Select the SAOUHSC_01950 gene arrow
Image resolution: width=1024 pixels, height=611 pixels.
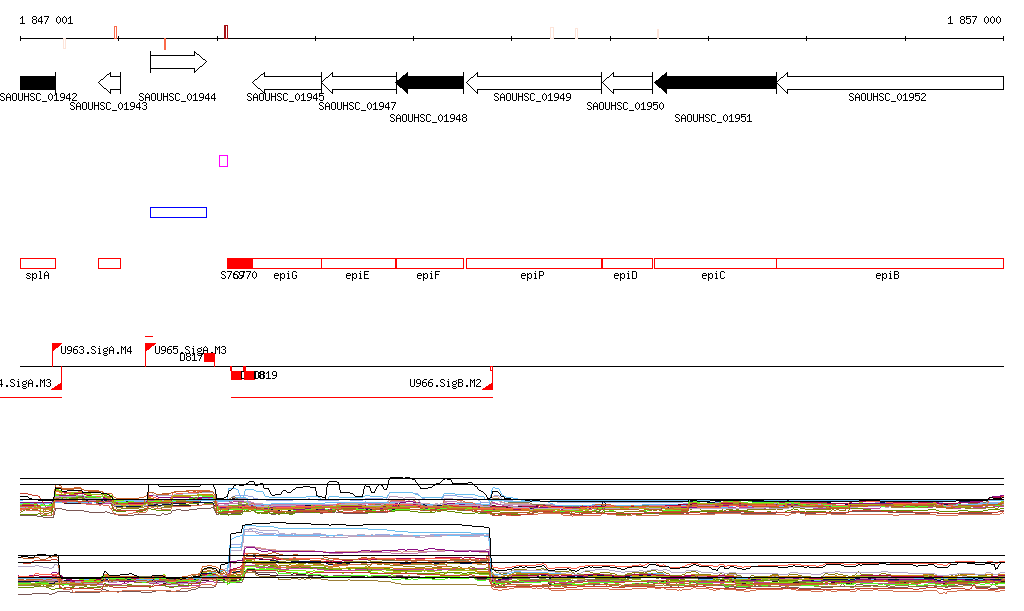coord(627,83)
